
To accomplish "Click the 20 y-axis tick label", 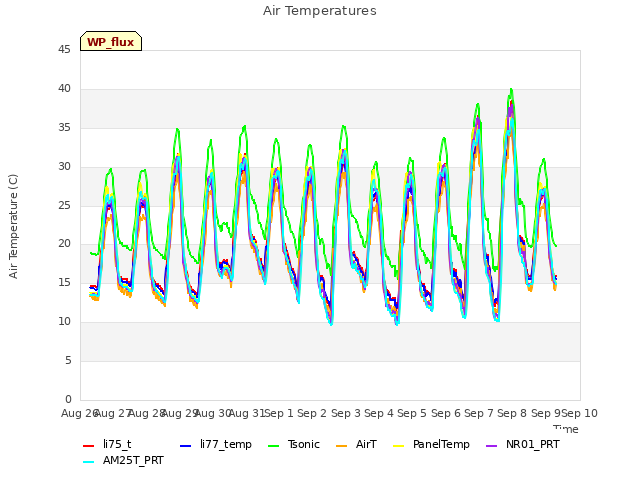I will pos(64,244).
